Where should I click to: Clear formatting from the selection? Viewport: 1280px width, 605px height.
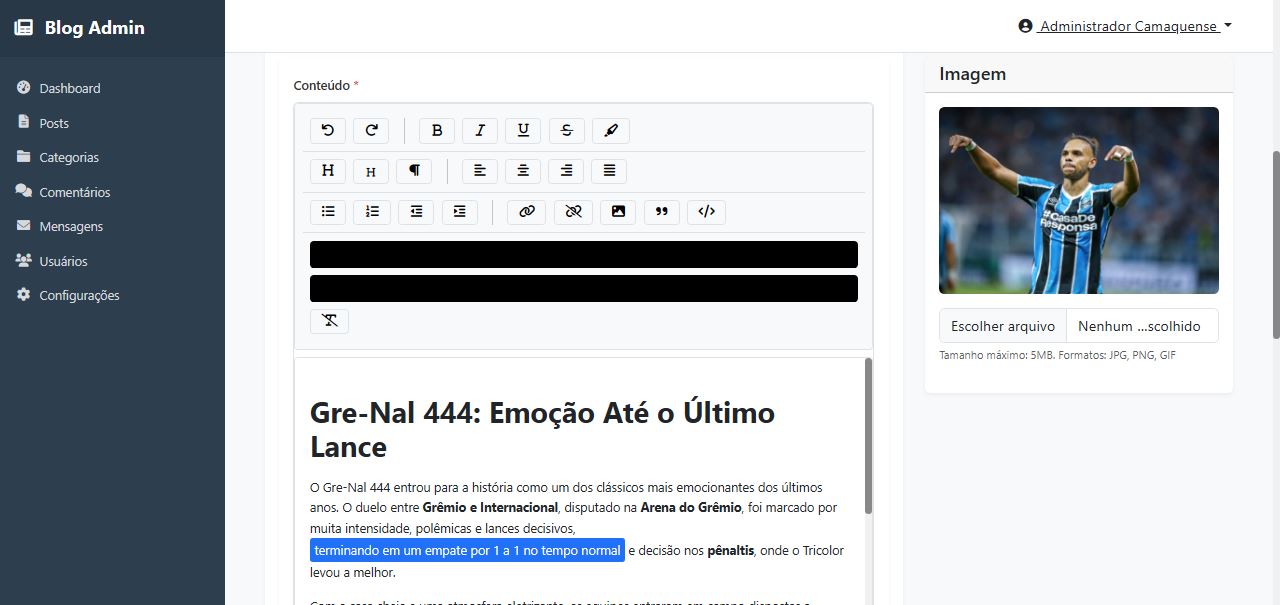329,321
